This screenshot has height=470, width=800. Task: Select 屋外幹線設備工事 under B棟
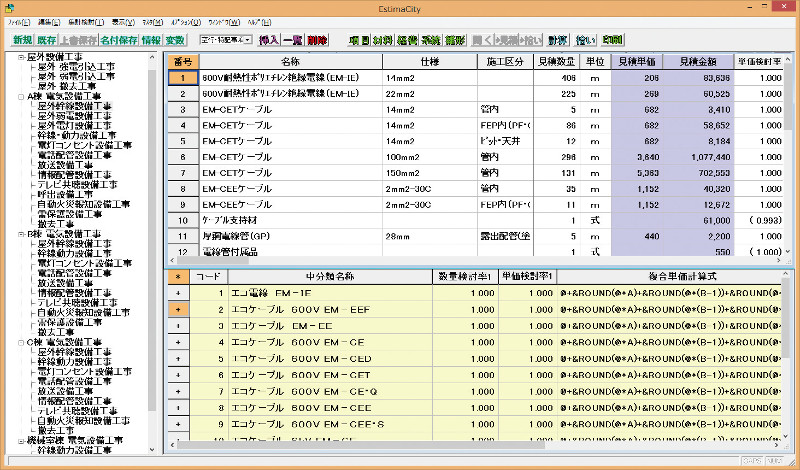click(x=74, y=244)
